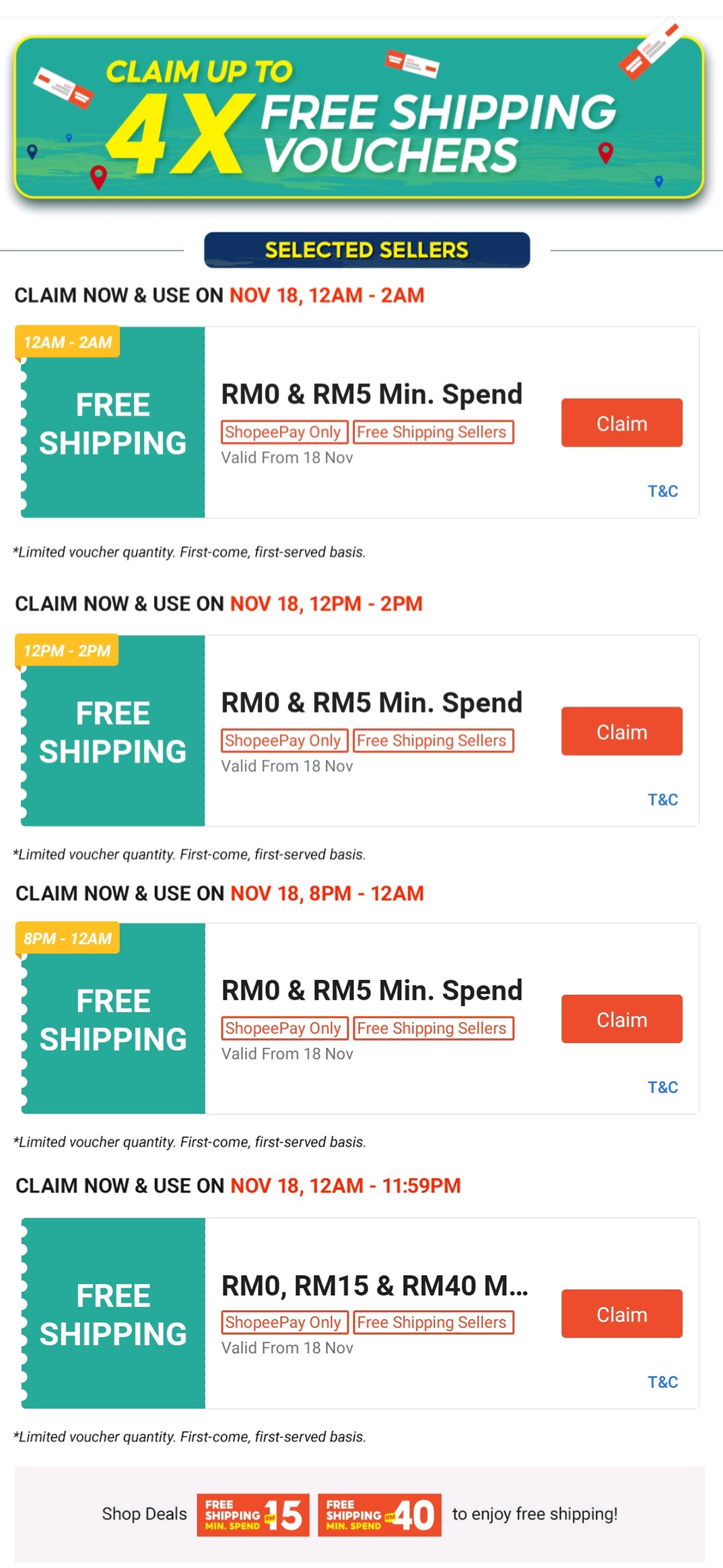The width and height of the screenshot is (723, 1568).
Task: Tap the 8PM - 12AM time badge
Action: [67, 938]
